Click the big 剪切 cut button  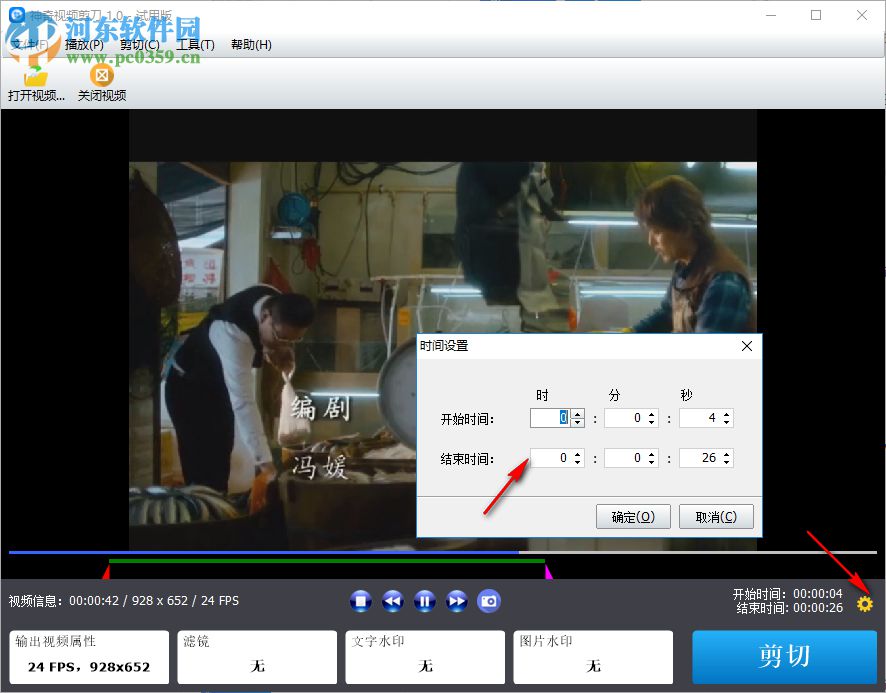pyautogui.click(x=784, y=657)
